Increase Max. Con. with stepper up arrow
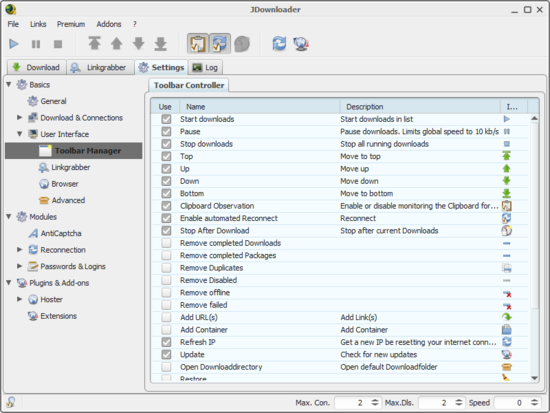Image resolution: width=550 pixels, height=413 pixels. pos(375,400)
